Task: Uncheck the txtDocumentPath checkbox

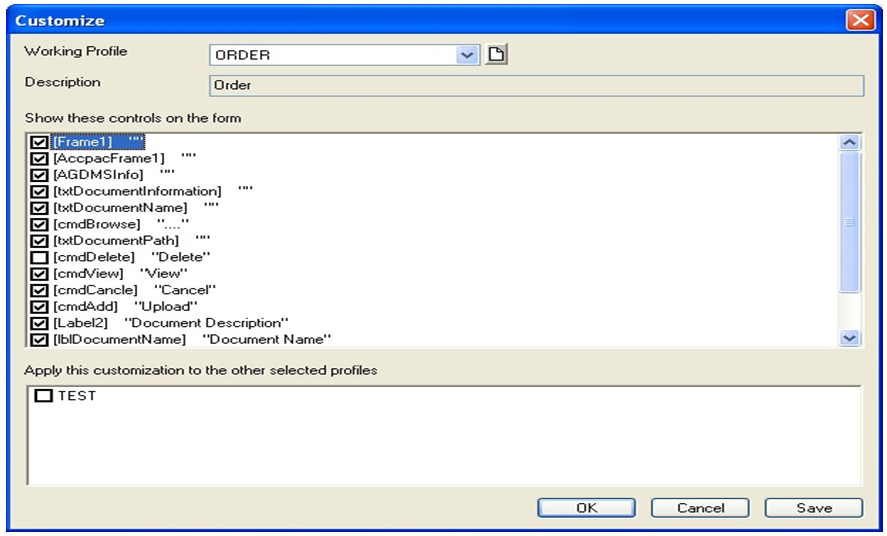Action: click(39, 240)
